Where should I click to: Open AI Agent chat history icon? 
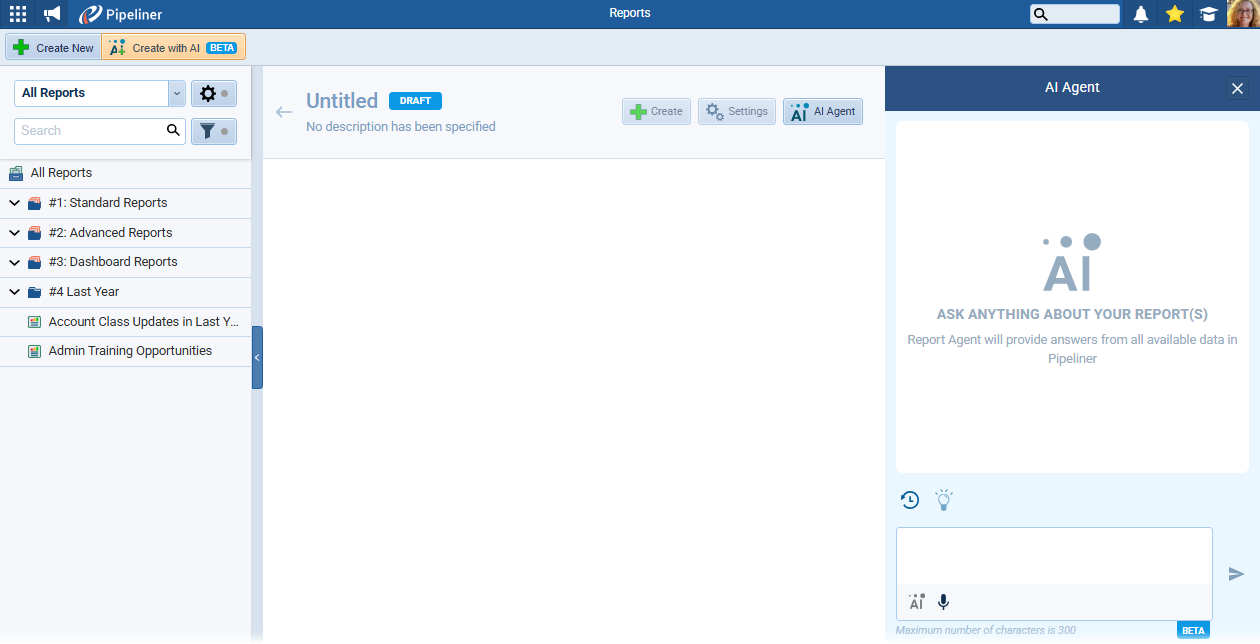(910, 500)
